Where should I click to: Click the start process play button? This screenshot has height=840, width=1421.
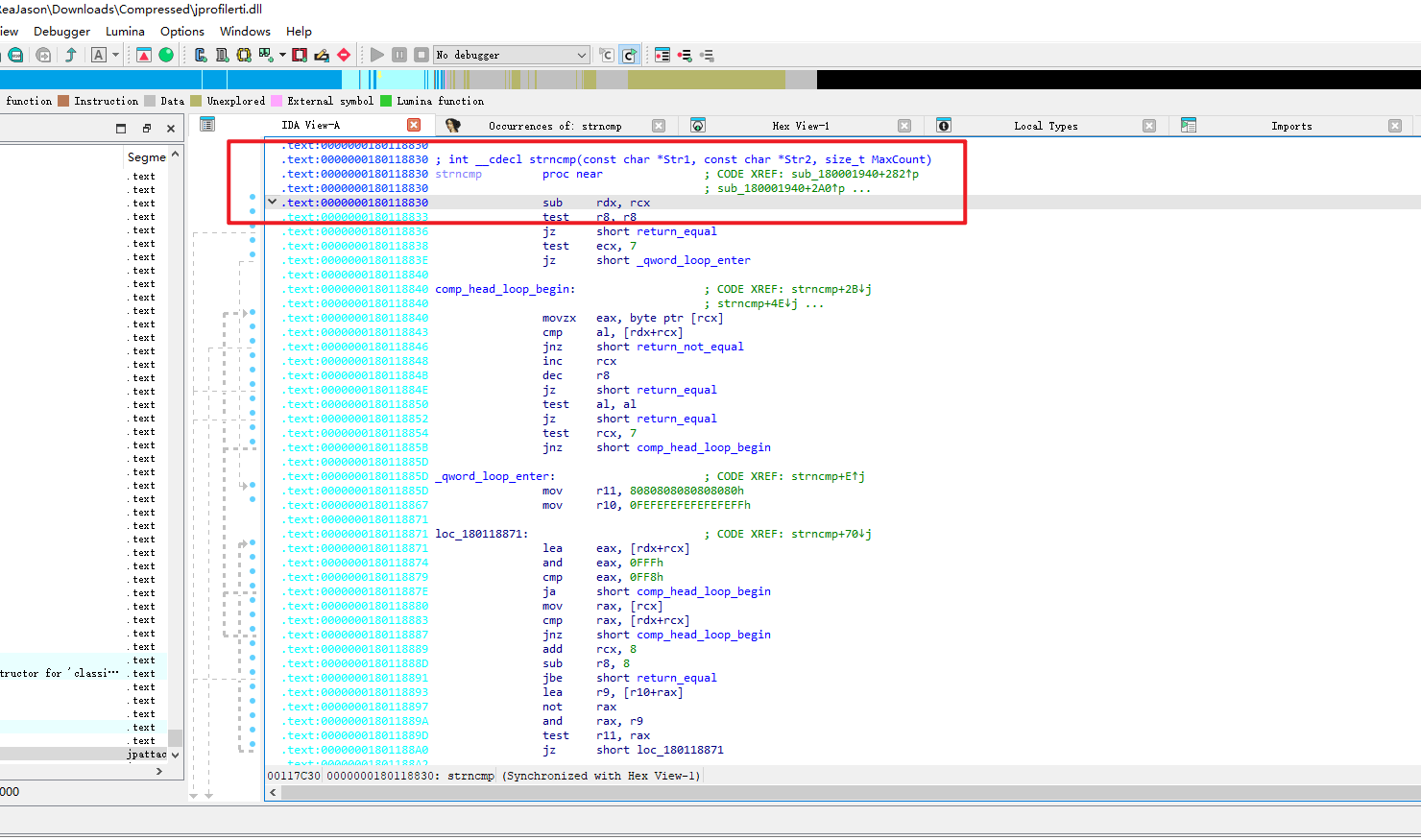[377, 55]
